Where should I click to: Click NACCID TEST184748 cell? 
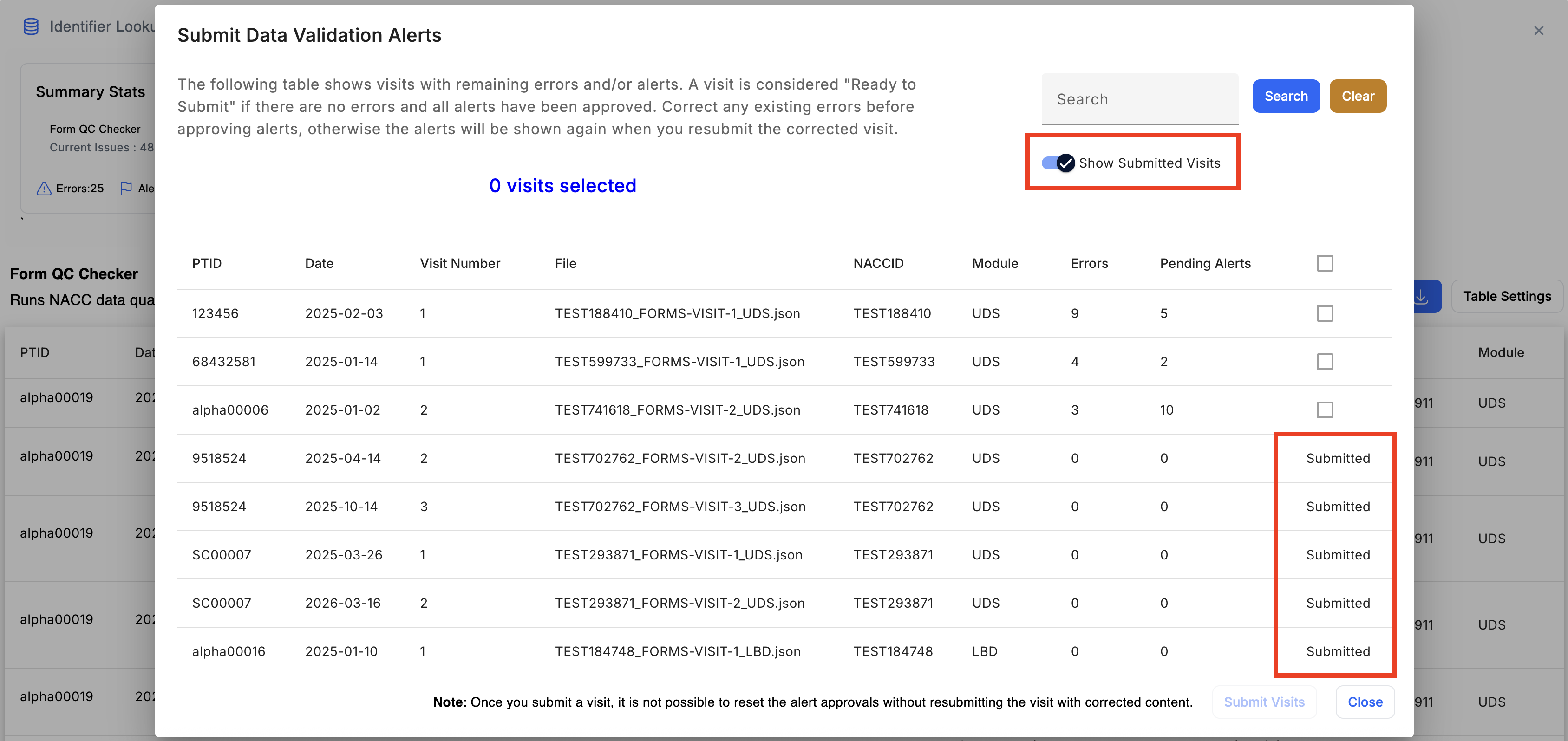pos(893,651)
